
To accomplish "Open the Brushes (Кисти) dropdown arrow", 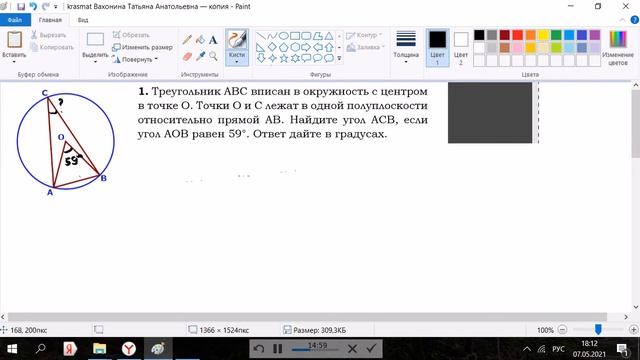I will [237, 62].
